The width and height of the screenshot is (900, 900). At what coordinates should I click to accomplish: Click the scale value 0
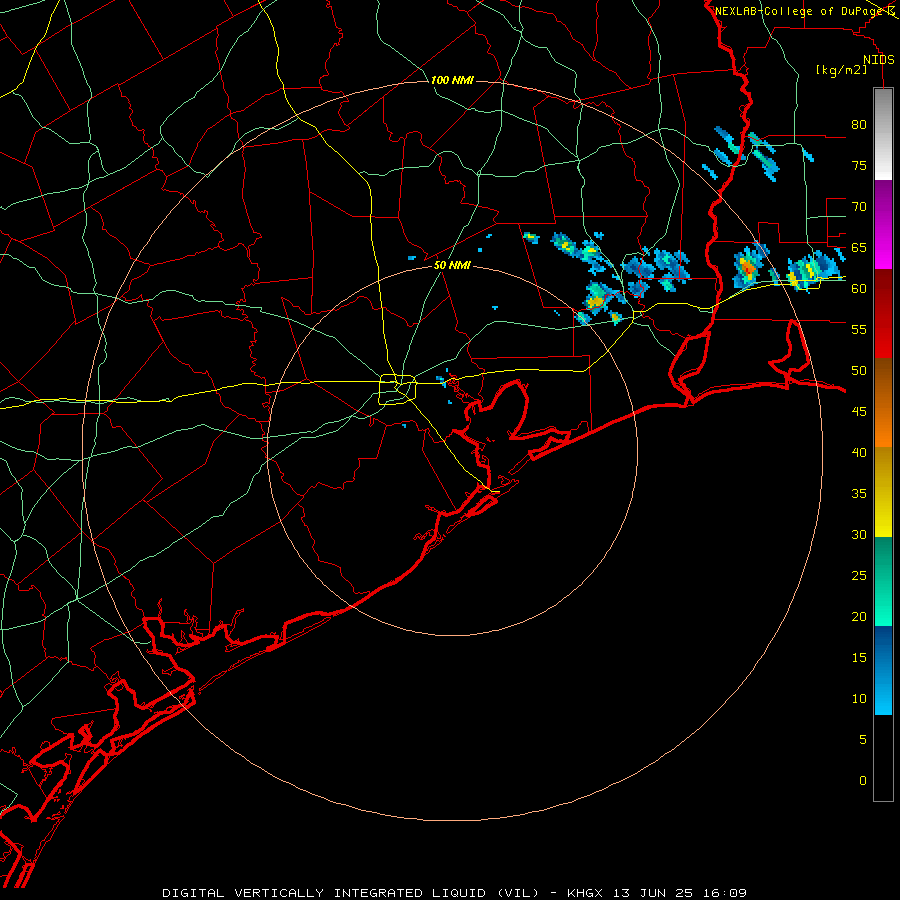coord(863,781)
